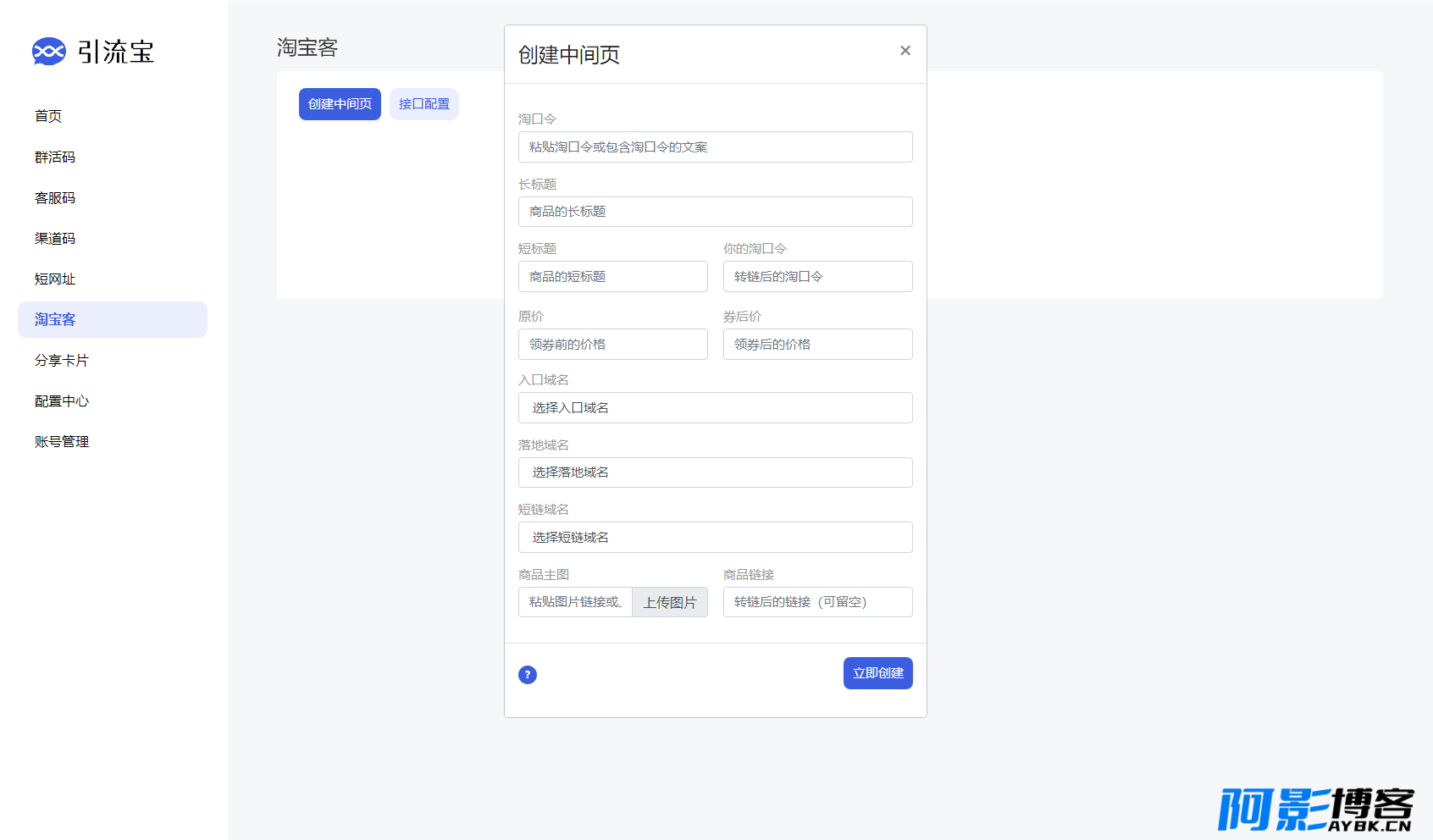This screenshot has height=840, width=1433.
Task: Click the 上传图片 button
Action: [669, 602]
